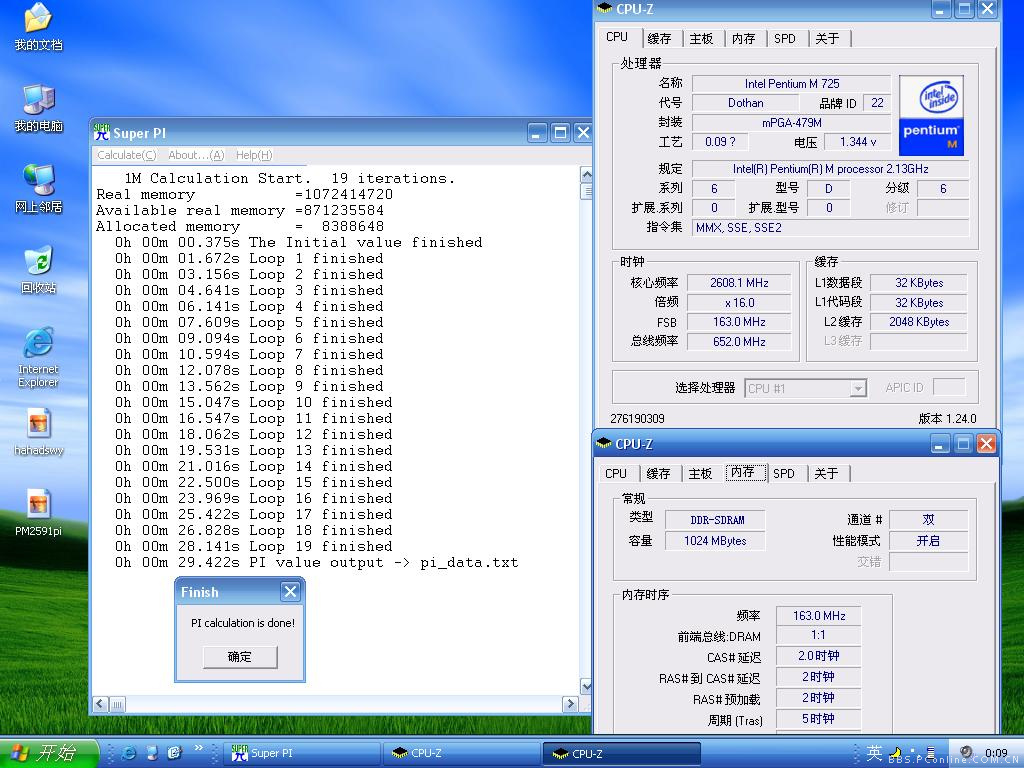
Task: Click the moon icon in the system tray
Action: pyautogui.click(x=896, y=753)
